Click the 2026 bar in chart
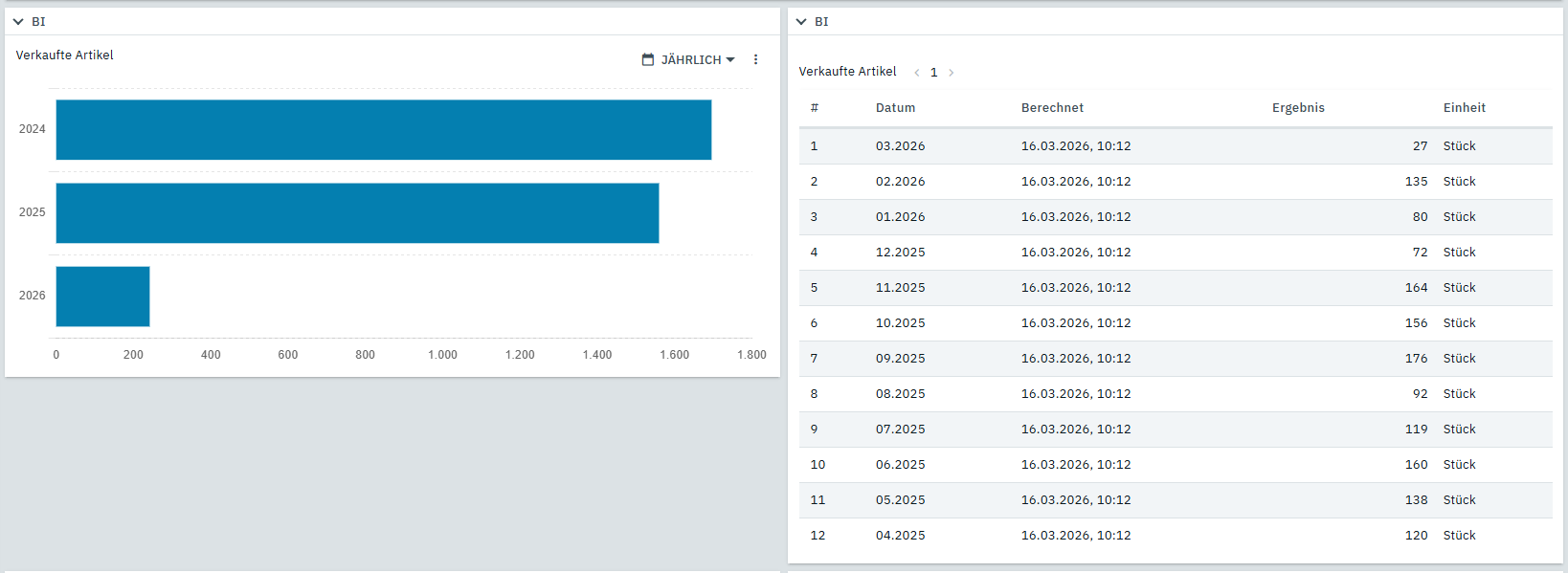The width and height of the screenshot is (1568, 573). [x=102, y=296]
